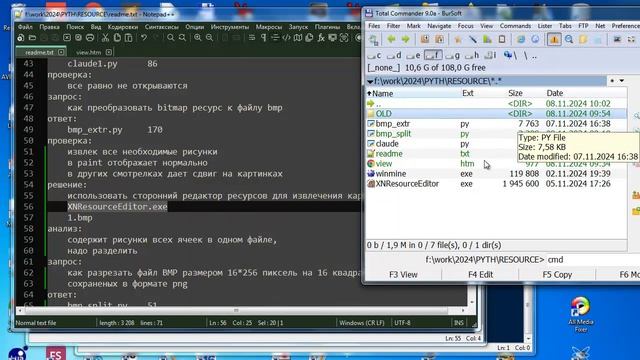Sort files by Date column header
Viewport: 640px width, 360px height.
pos(555,93)
